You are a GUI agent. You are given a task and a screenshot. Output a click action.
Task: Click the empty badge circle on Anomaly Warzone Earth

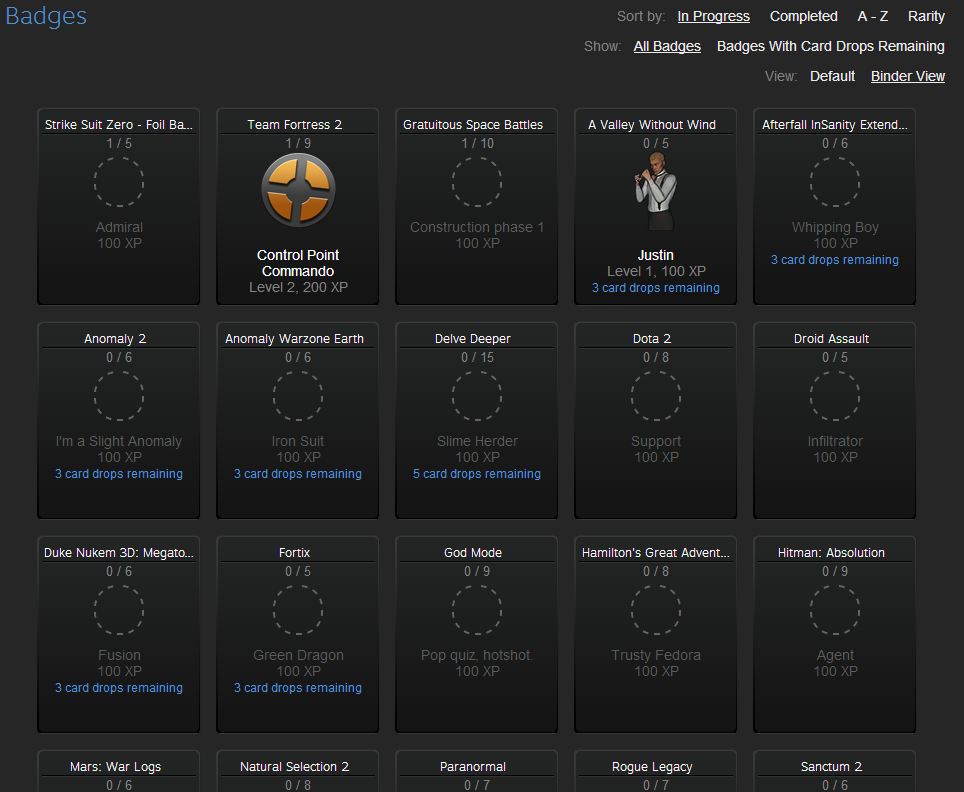pyautogui.click(x=298, y=396)
